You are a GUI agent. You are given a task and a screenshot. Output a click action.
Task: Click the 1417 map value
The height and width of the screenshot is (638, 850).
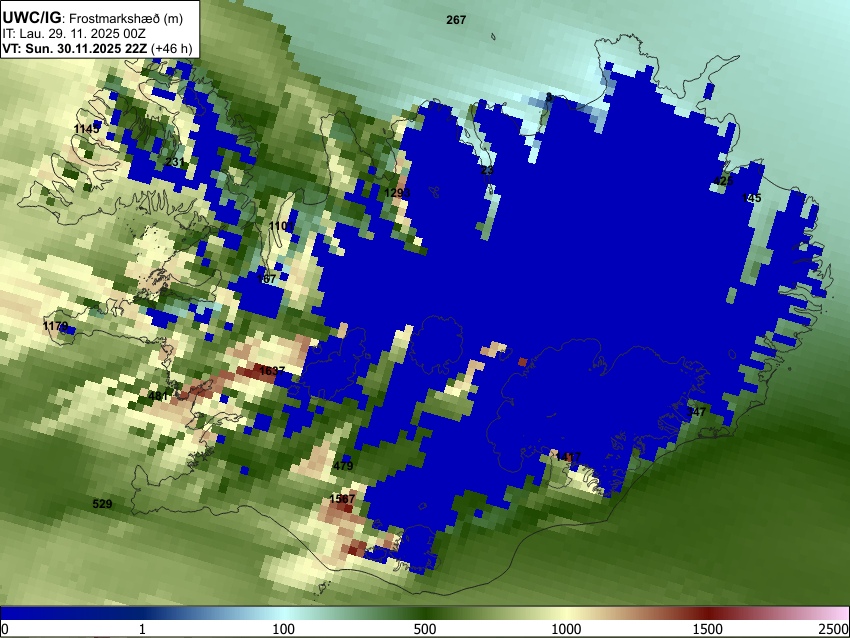click(x=568, y=457)
